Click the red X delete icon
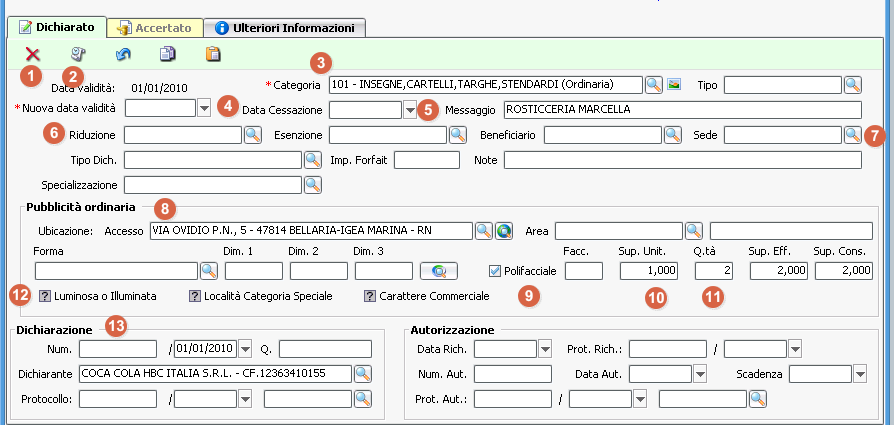The width and height of the screenshot is (894, 425). 33,54
